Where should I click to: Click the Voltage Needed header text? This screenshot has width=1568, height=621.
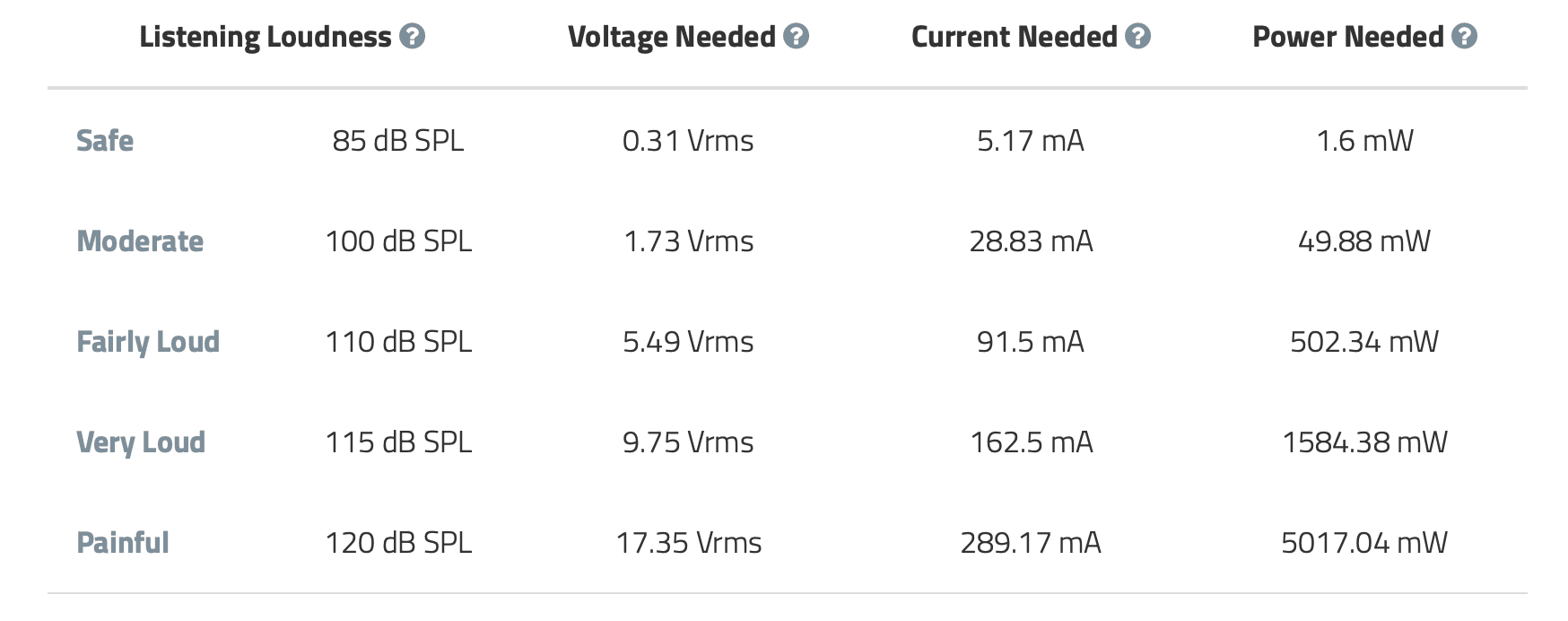click(672, 37)
